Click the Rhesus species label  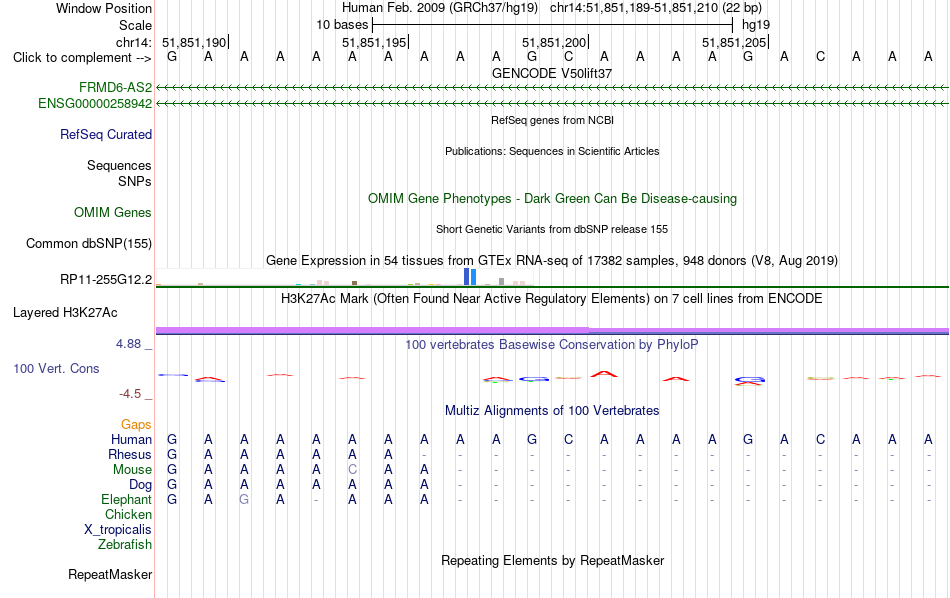pyautogui.click(x=130, y=454)
